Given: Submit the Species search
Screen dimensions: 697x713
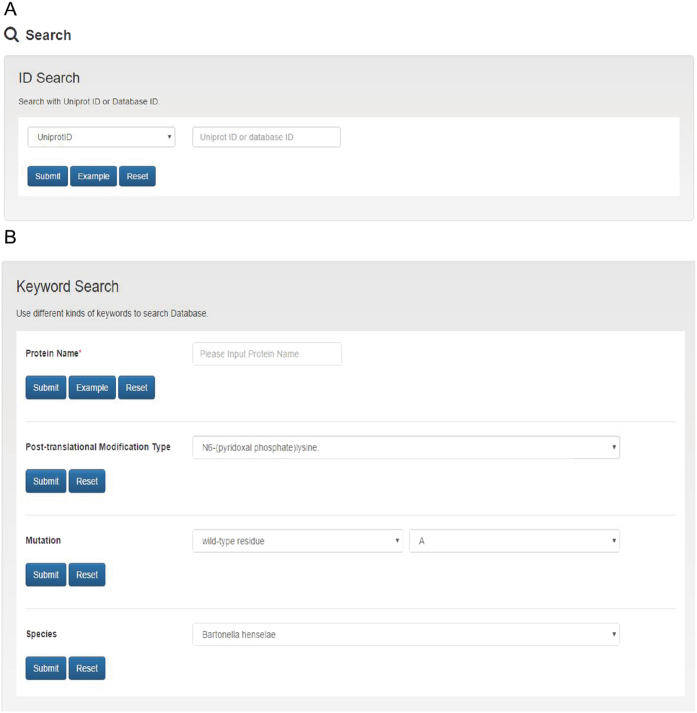Looking at the screenshot, I should [46, 668].
